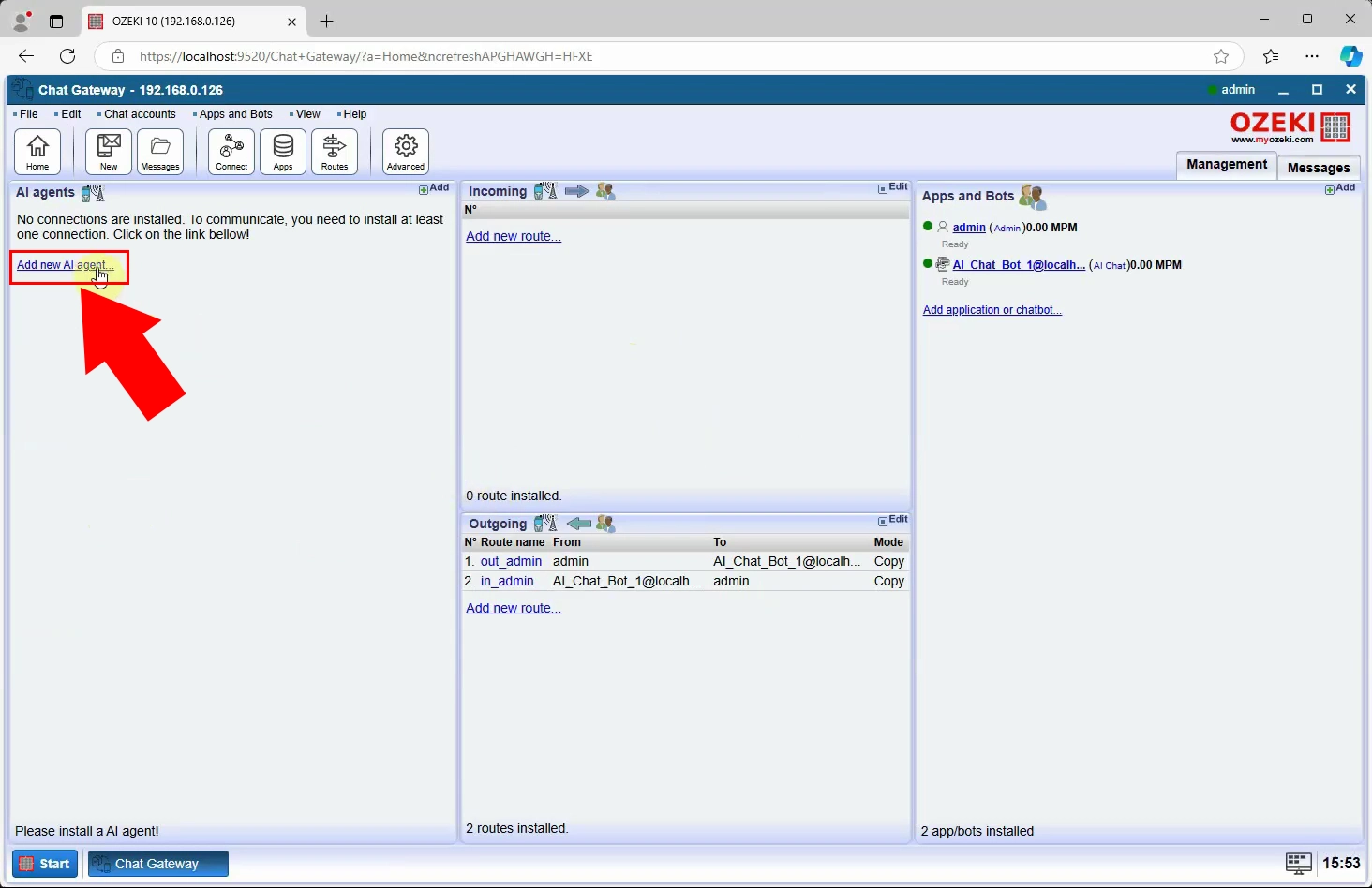Open the Routes toolbar icon
Image resolution: width=1372 pixels, height=888 pixels.
335,152
